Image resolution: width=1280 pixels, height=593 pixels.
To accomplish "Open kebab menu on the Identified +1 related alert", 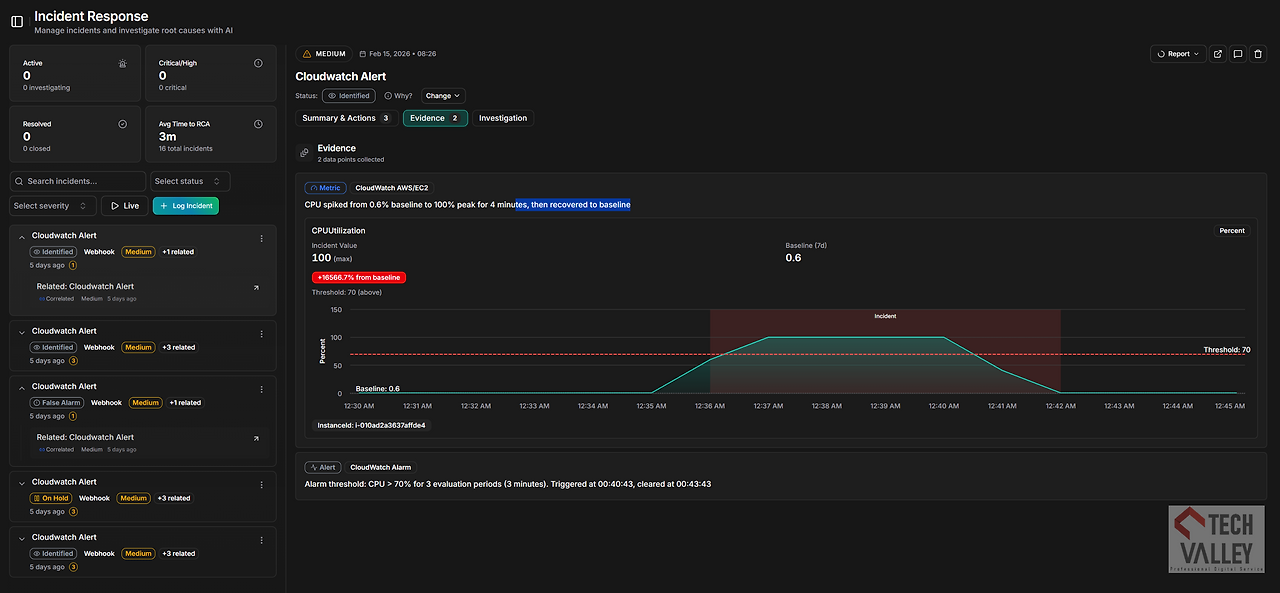I will [x=262, y=238].
